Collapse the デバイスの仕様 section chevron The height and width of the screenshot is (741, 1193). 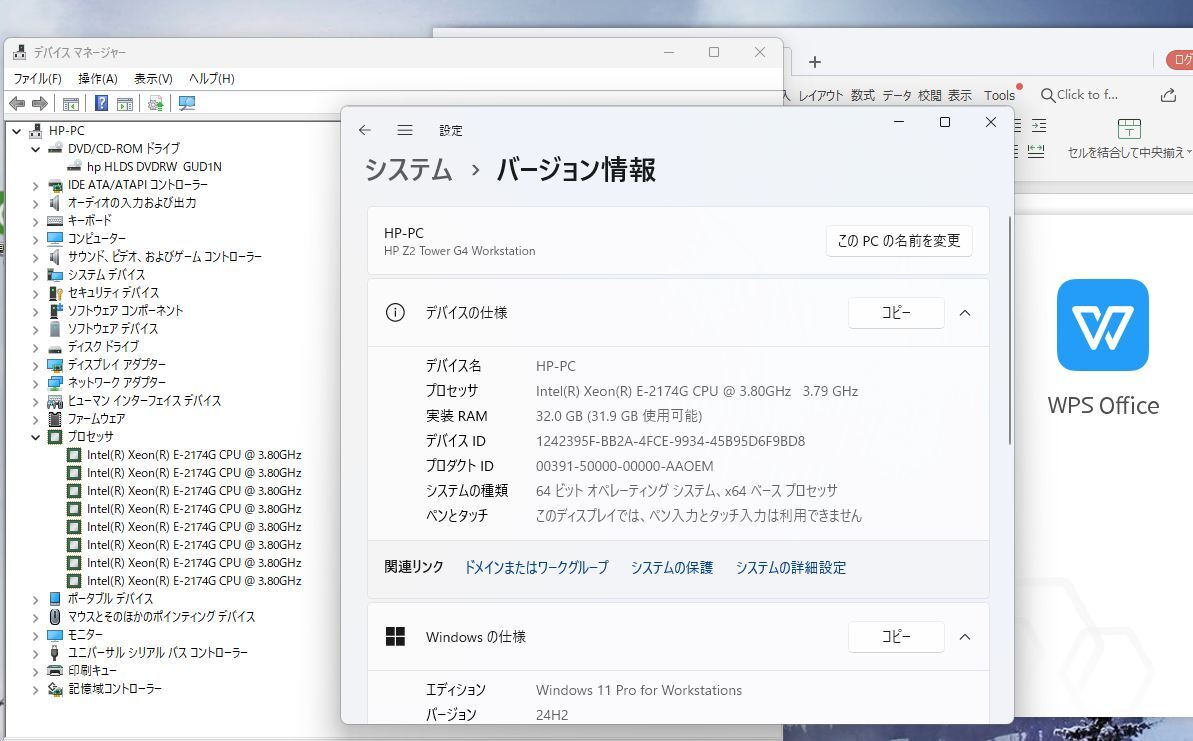[x=965, y=313]
